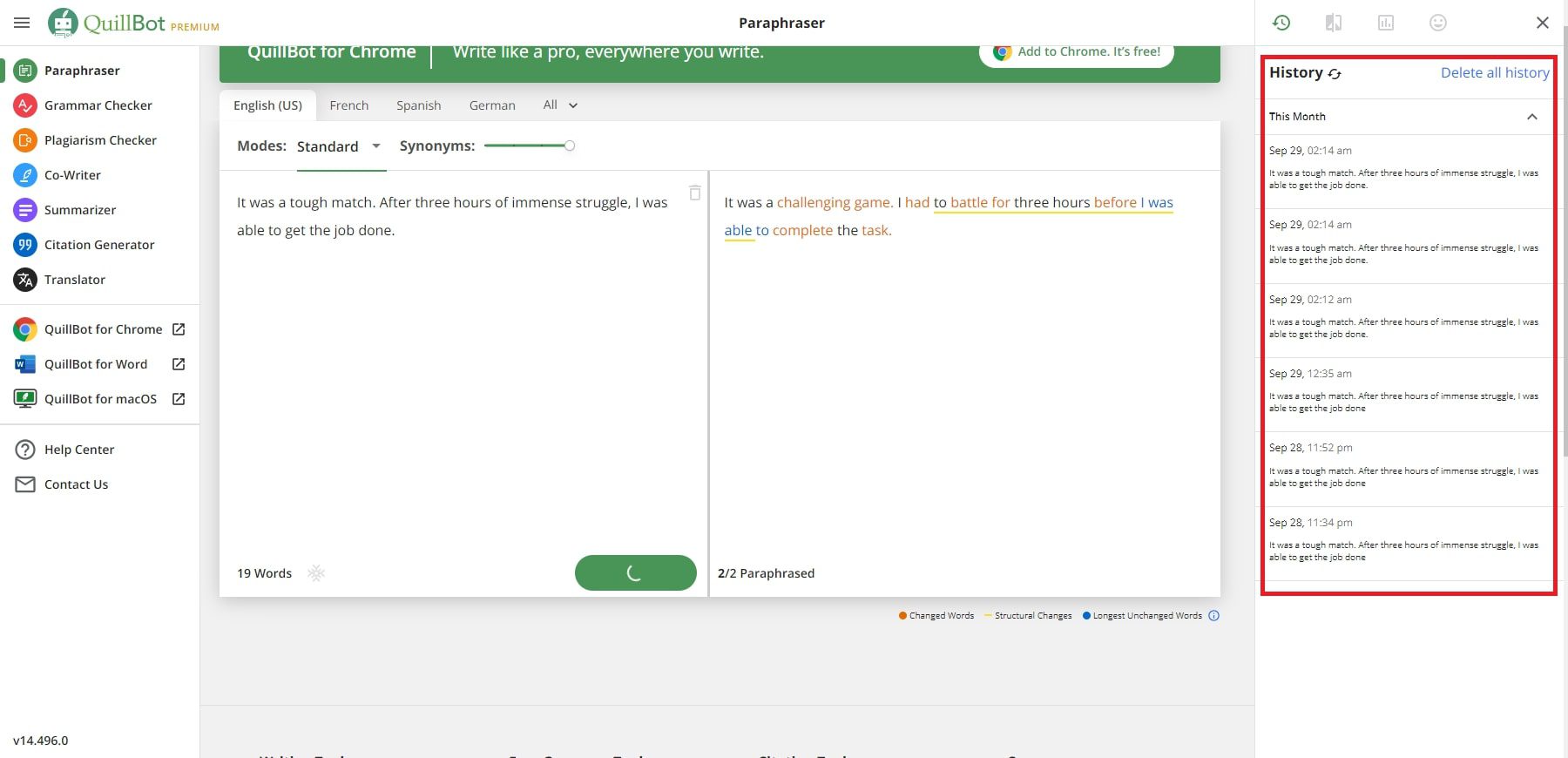1568x758 pixels.
Task: Open the Summarizer tool
Action: click(79, 210)
